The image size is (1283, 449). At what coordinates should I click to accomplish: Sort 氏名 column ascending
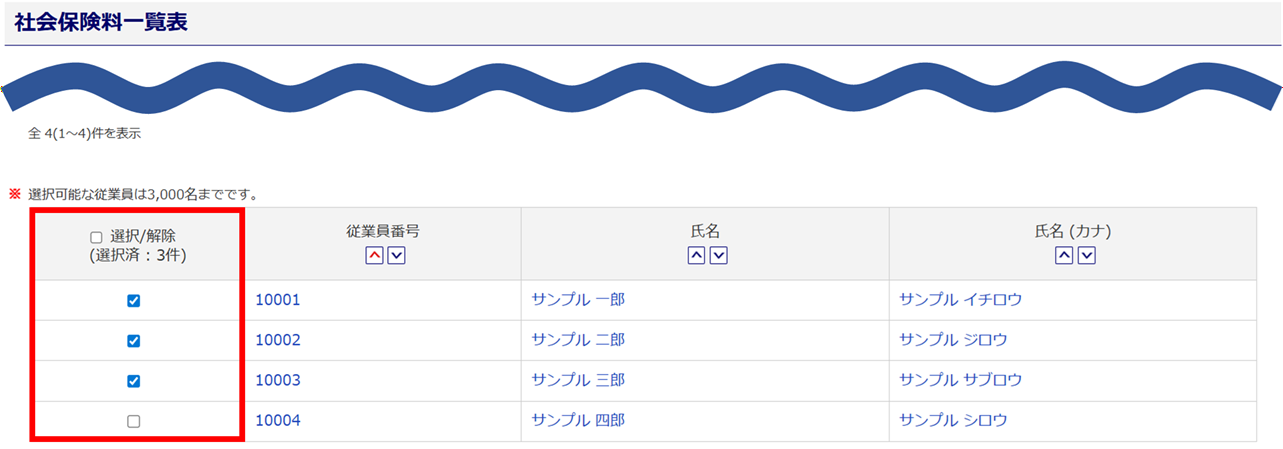click(x=696, y=256)
